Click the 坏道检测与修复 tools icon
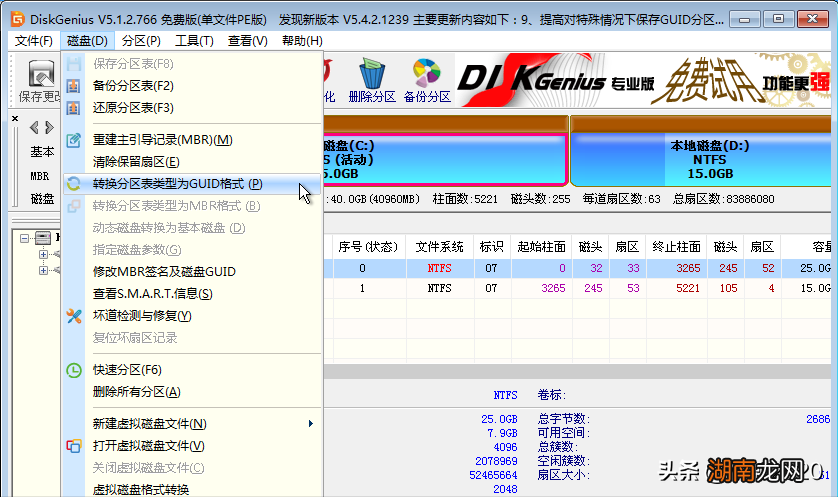838x497 pixels. tap(74, 316)
